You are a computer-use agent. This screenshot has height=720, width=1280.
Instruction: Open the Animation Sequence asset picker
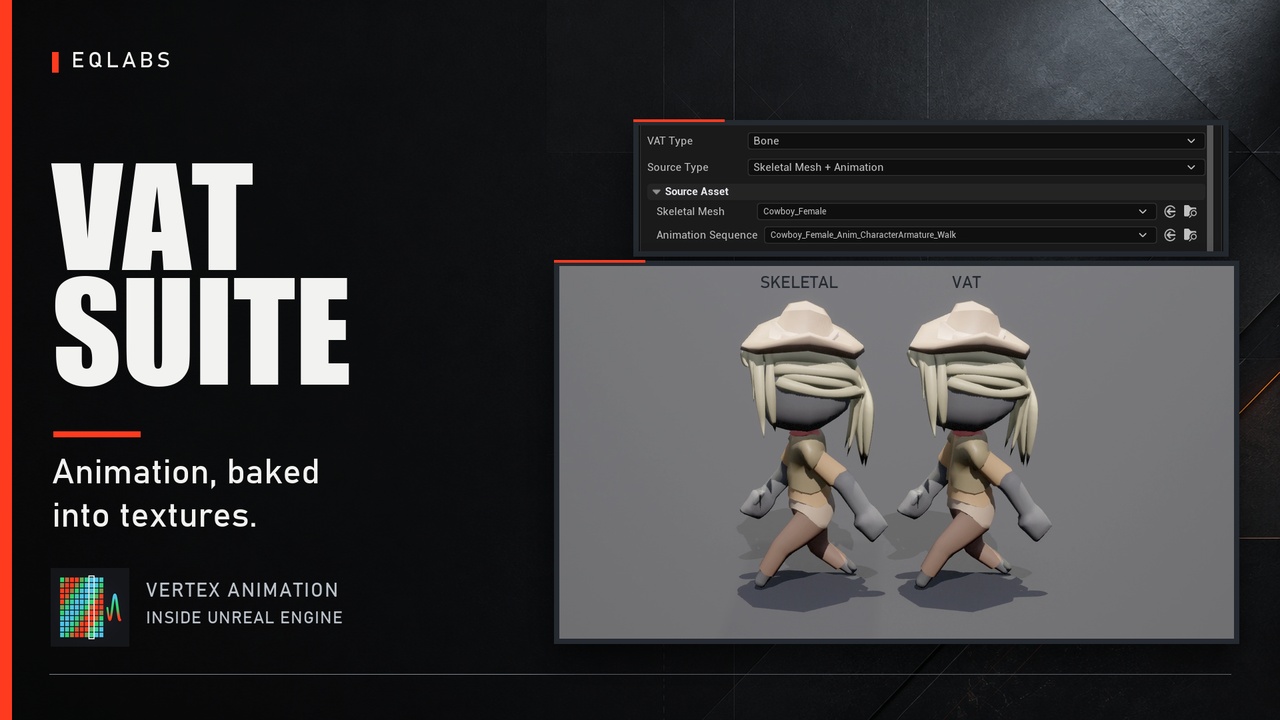coord(961,235)
